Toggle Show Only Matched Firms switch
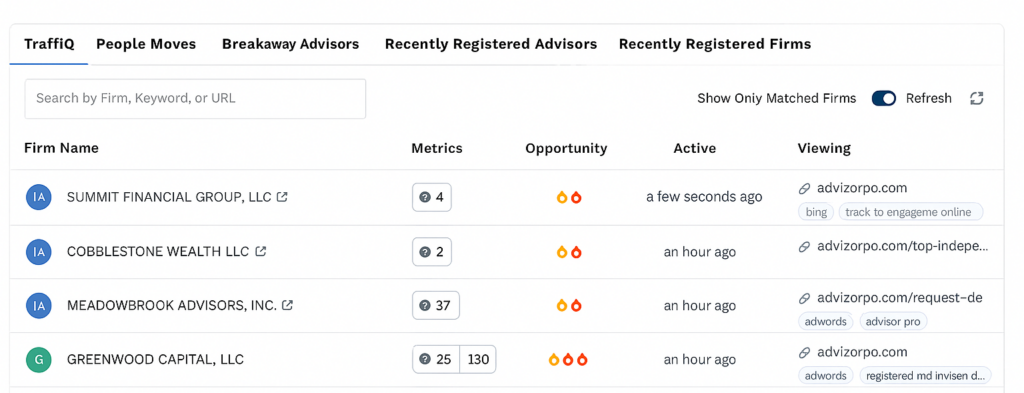This screenshot has height=393, width=1024. click(884, 99)
